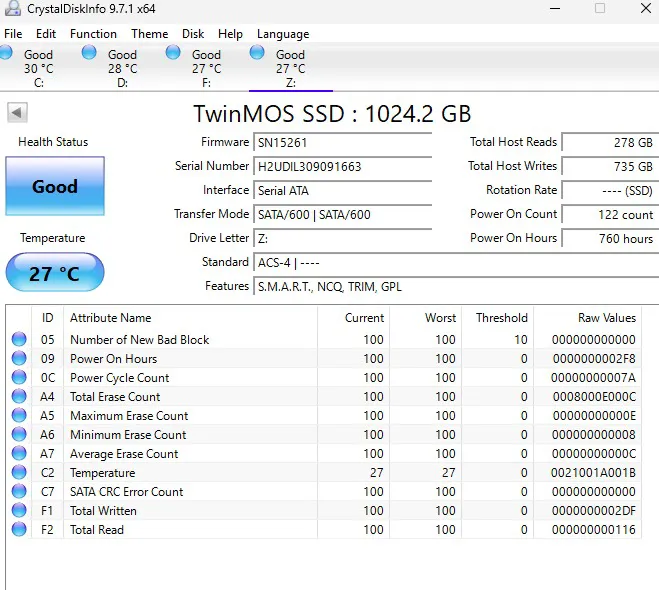Click the Serial Number field
This screenshot has width=659, height=590.
(x=343, y=166)
